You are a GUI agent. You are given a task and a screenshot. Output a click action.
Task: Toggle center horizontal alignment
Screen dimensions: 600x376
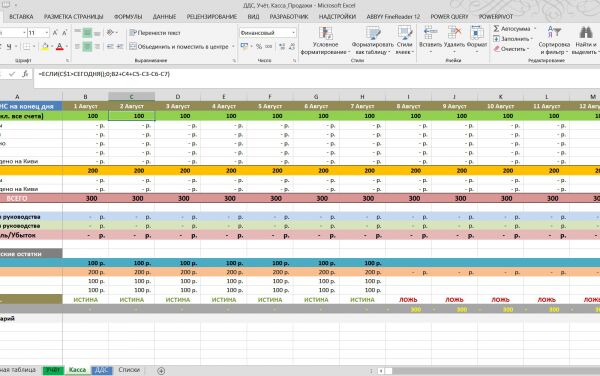tap(87, 47)
